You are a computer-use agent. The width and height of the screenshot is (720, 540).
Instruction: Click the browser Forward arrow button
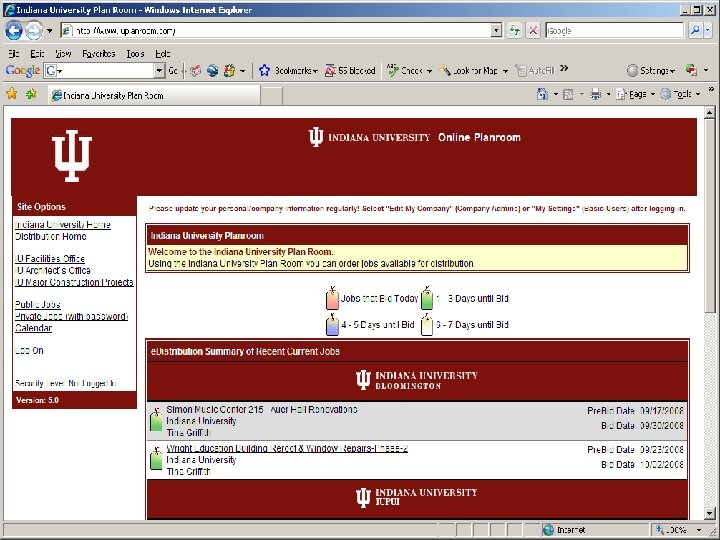tap(34, 31)
